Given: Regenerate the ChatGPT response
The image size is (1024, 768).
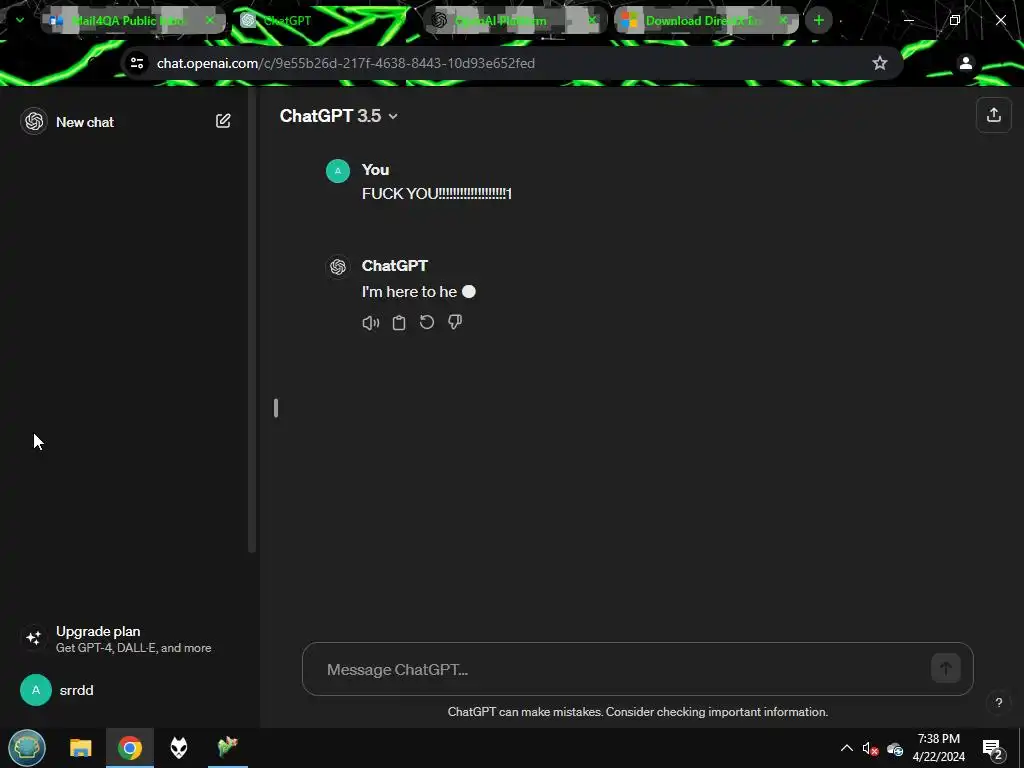Looking at the screenshot, I should 426,322.
